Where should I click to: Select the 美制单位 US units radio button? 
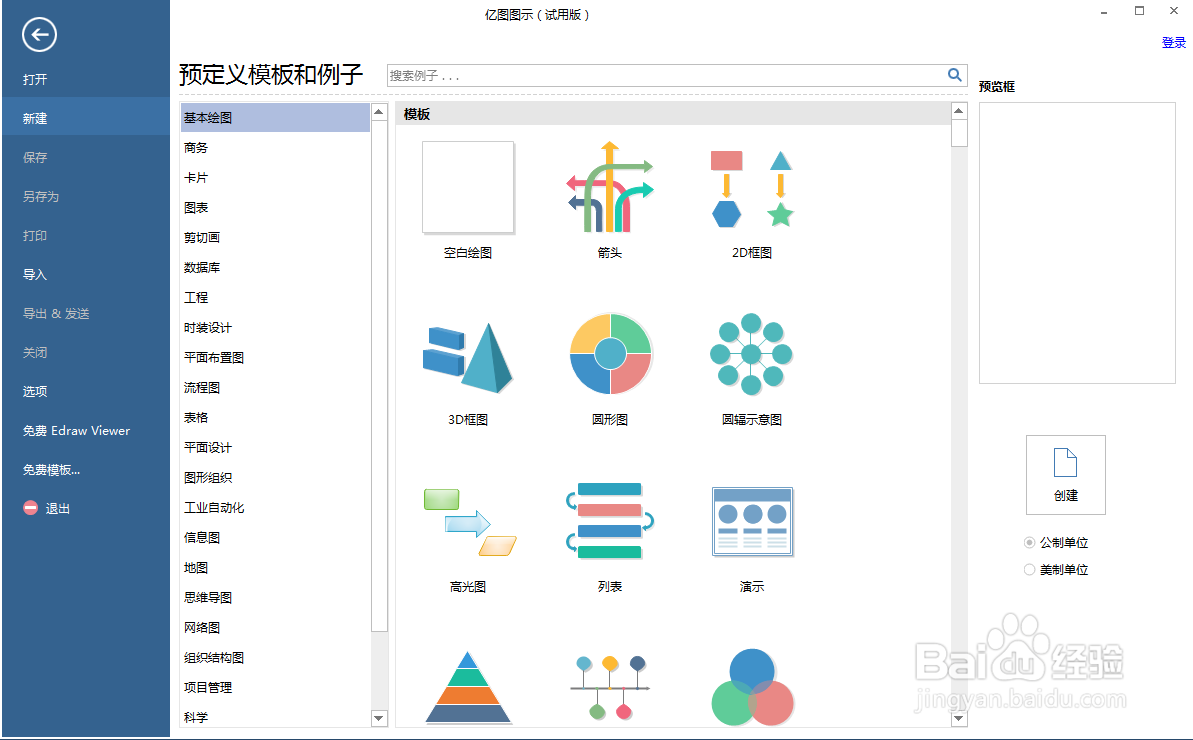[x=1029, y=570]
